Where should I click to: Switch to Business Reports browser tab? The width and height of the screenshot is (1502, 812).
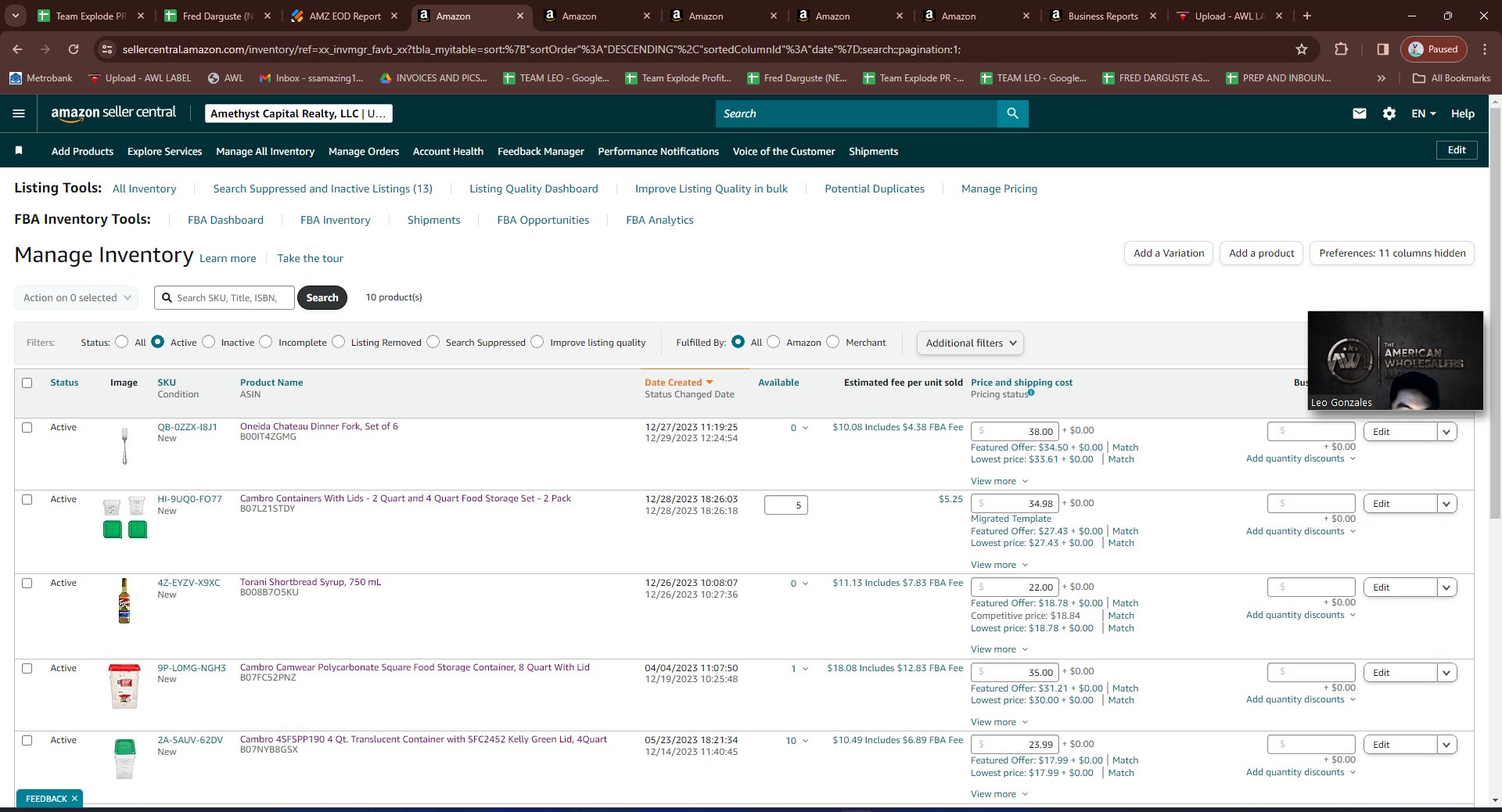pyautogui.click(x=1104, y=16)
